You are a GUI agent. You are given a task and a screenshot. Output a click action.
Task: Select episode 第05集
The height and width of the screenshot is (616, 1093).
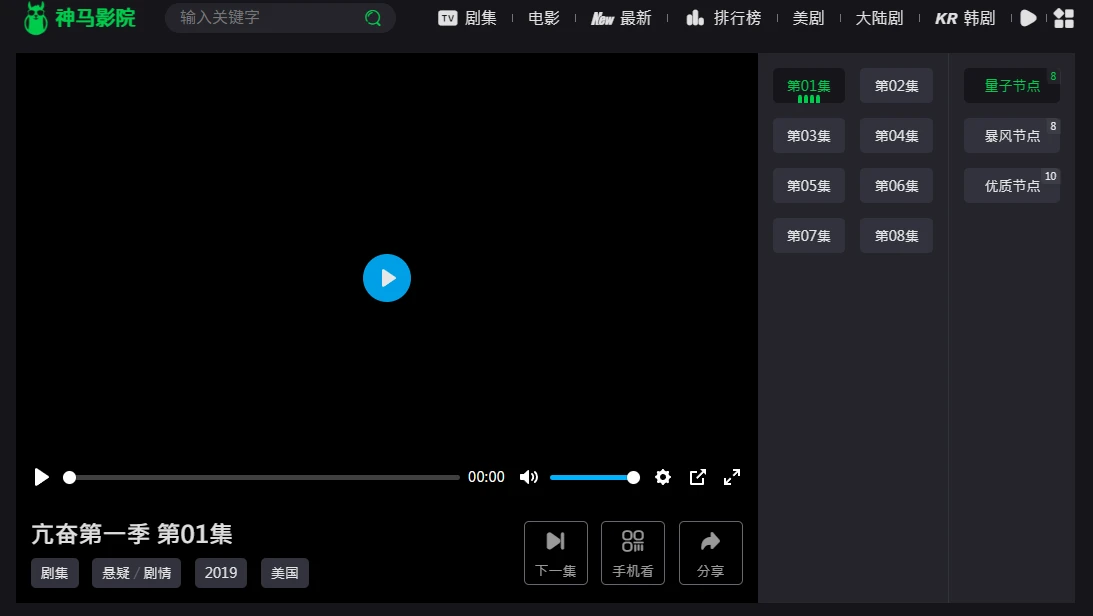[x=809, y=186]
